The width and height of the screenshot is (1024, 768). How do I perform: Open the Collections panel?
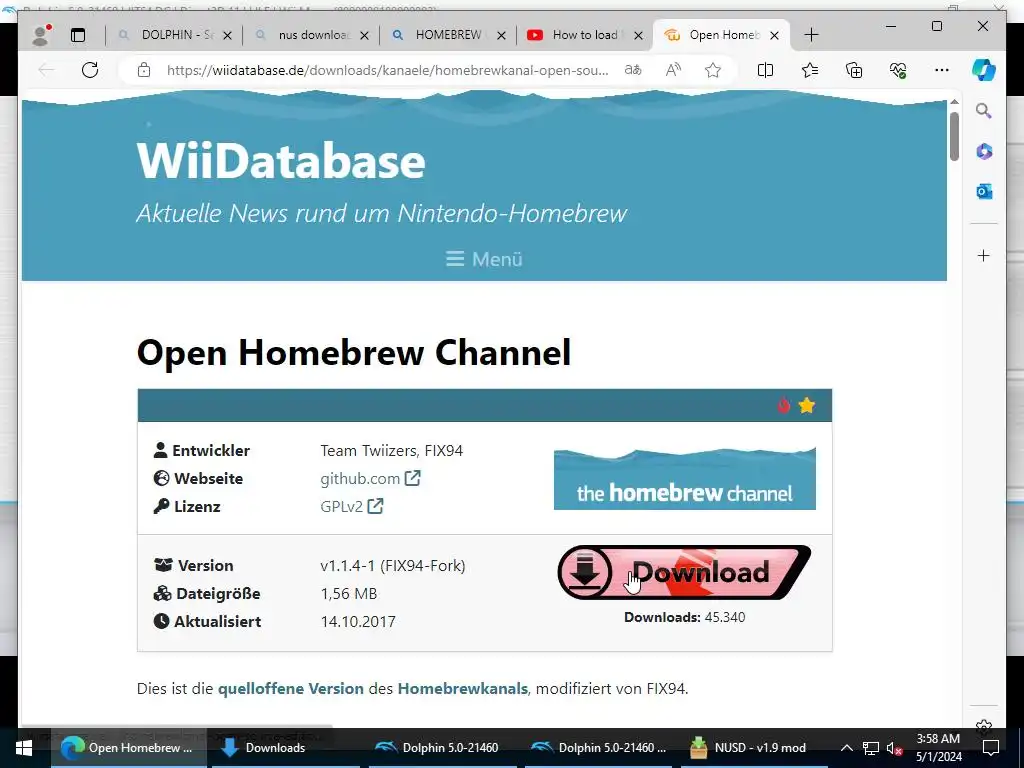click(x=854, y=70)
